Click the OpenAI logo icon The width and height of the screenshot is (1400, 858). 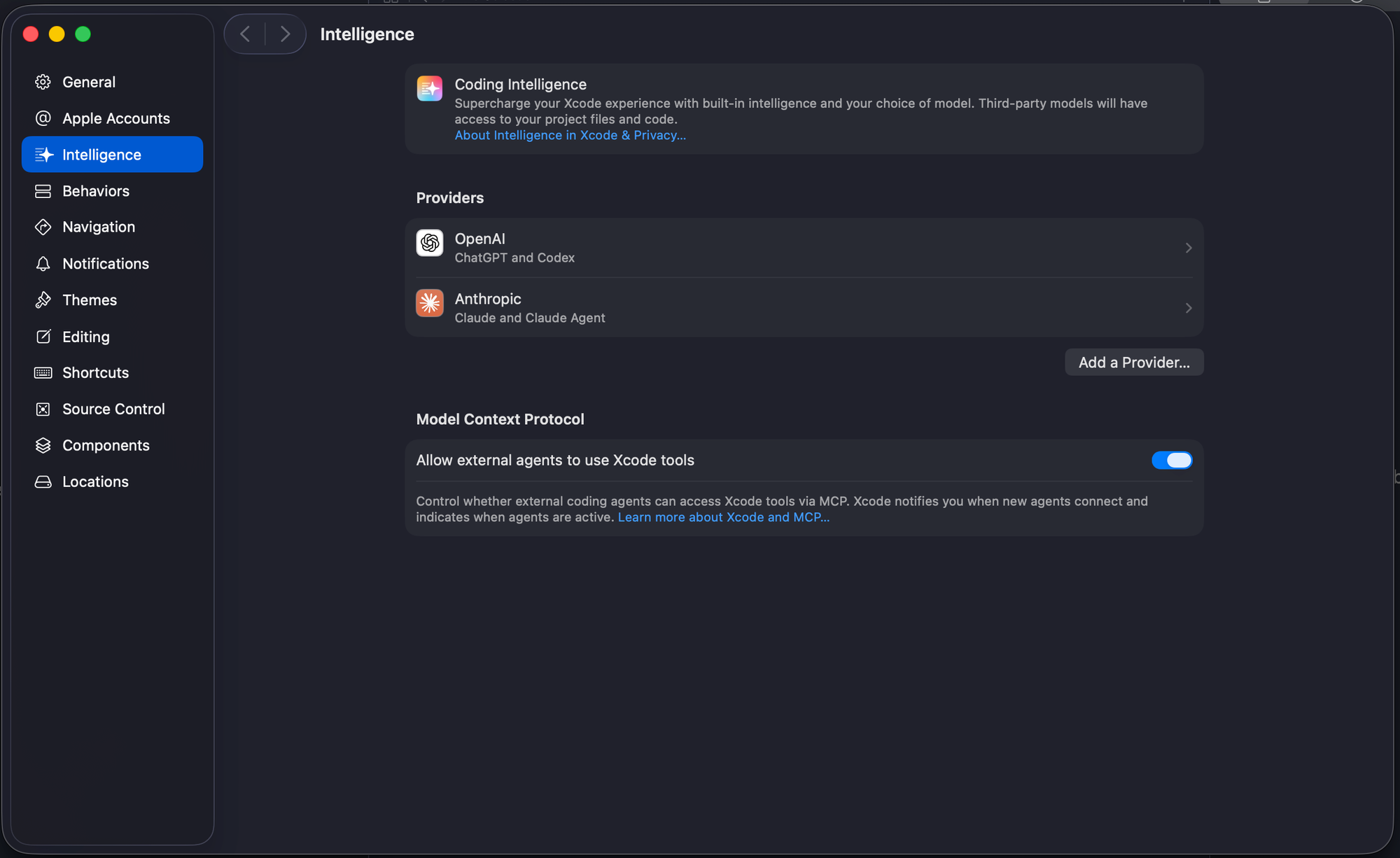pos(430,243)
